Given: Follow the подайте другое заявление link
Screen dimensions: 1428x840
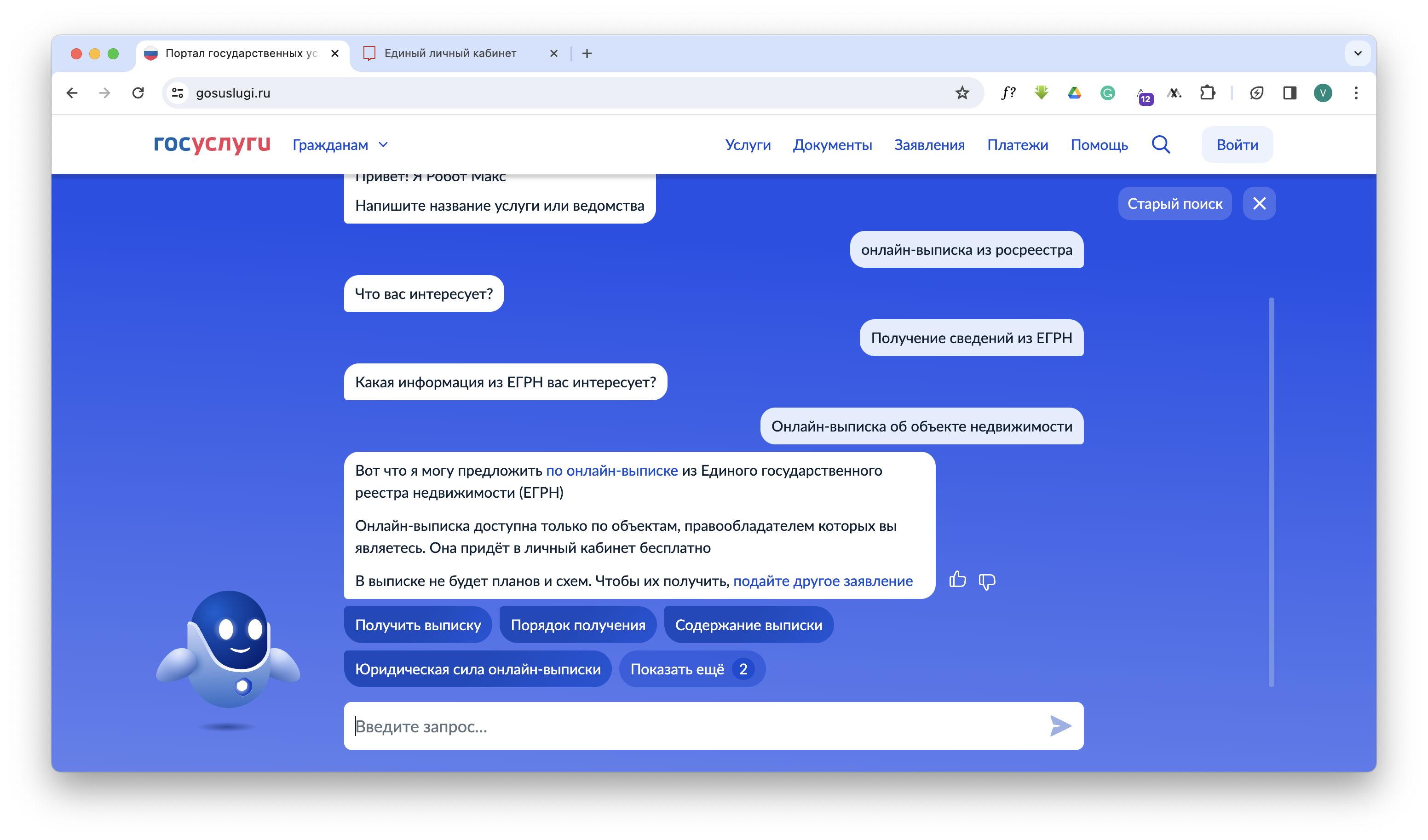Looking at the screenshot, I should pyautogui.click(x=823, y=581).
